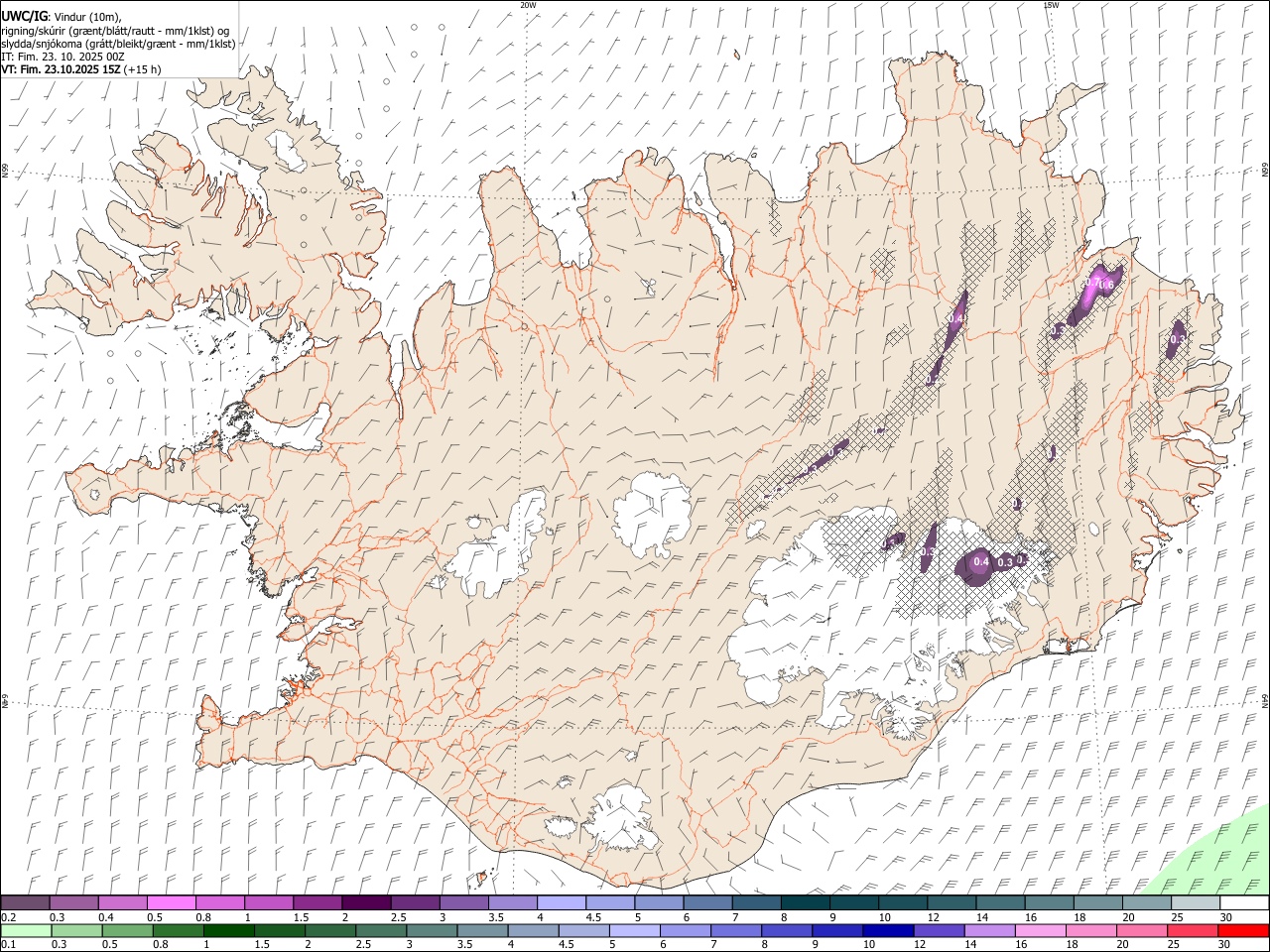
Task: Click the '18' label under the upper scale
Action: [x=1079, y=917]
